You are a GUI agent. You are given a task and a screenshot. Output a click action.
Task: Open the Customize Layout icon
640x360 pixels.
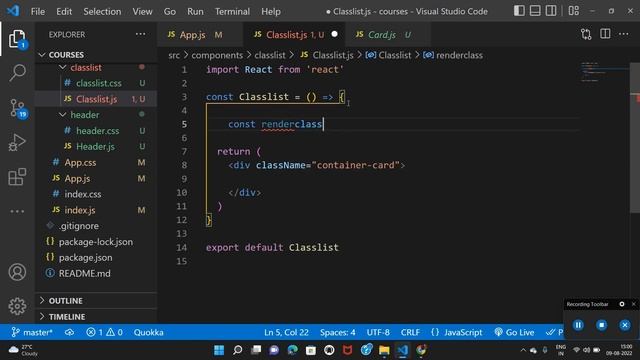(573, 11)
